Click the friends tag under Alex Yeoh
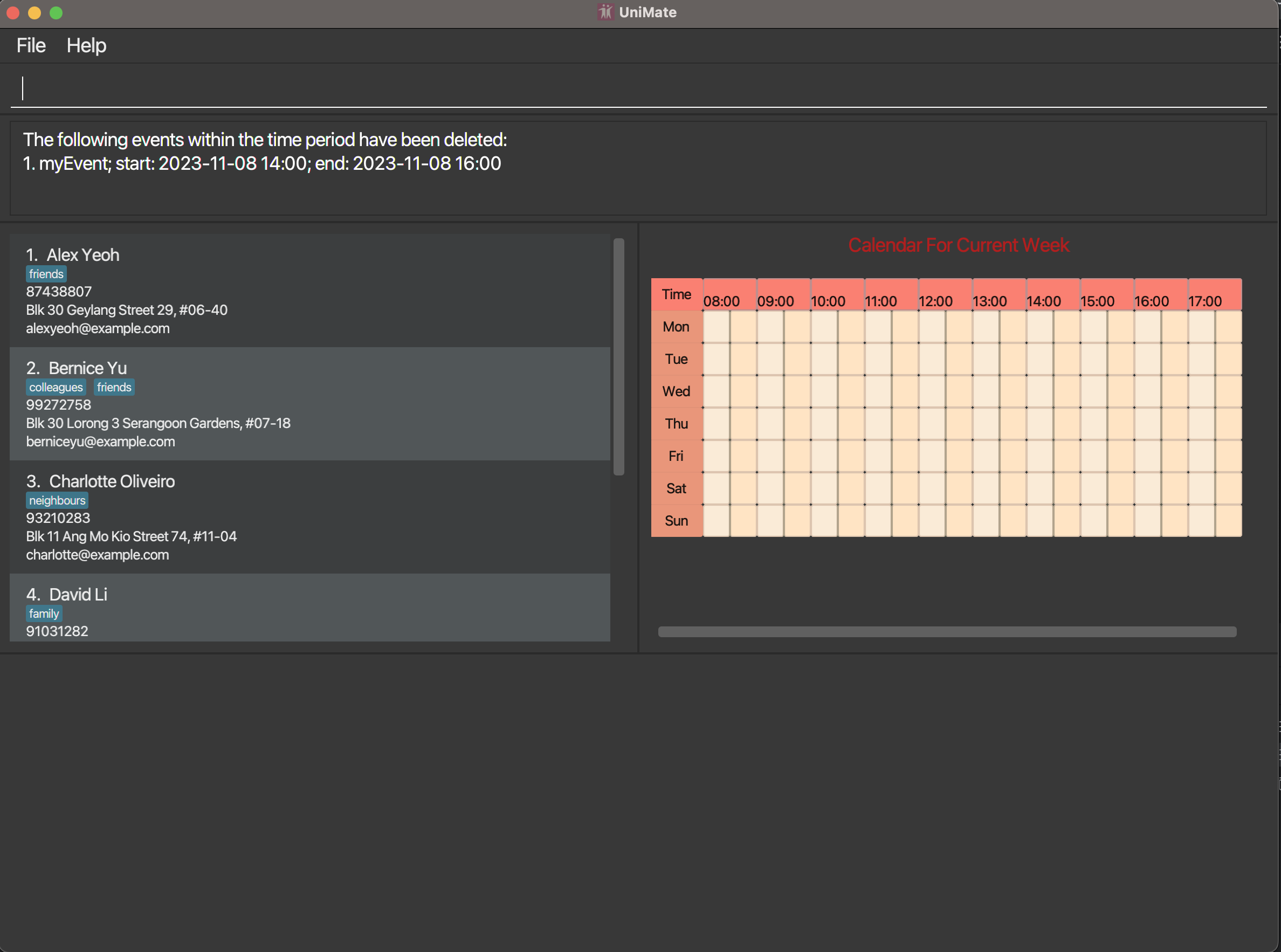Screen dimensions: 1281x952 (46, 274)
